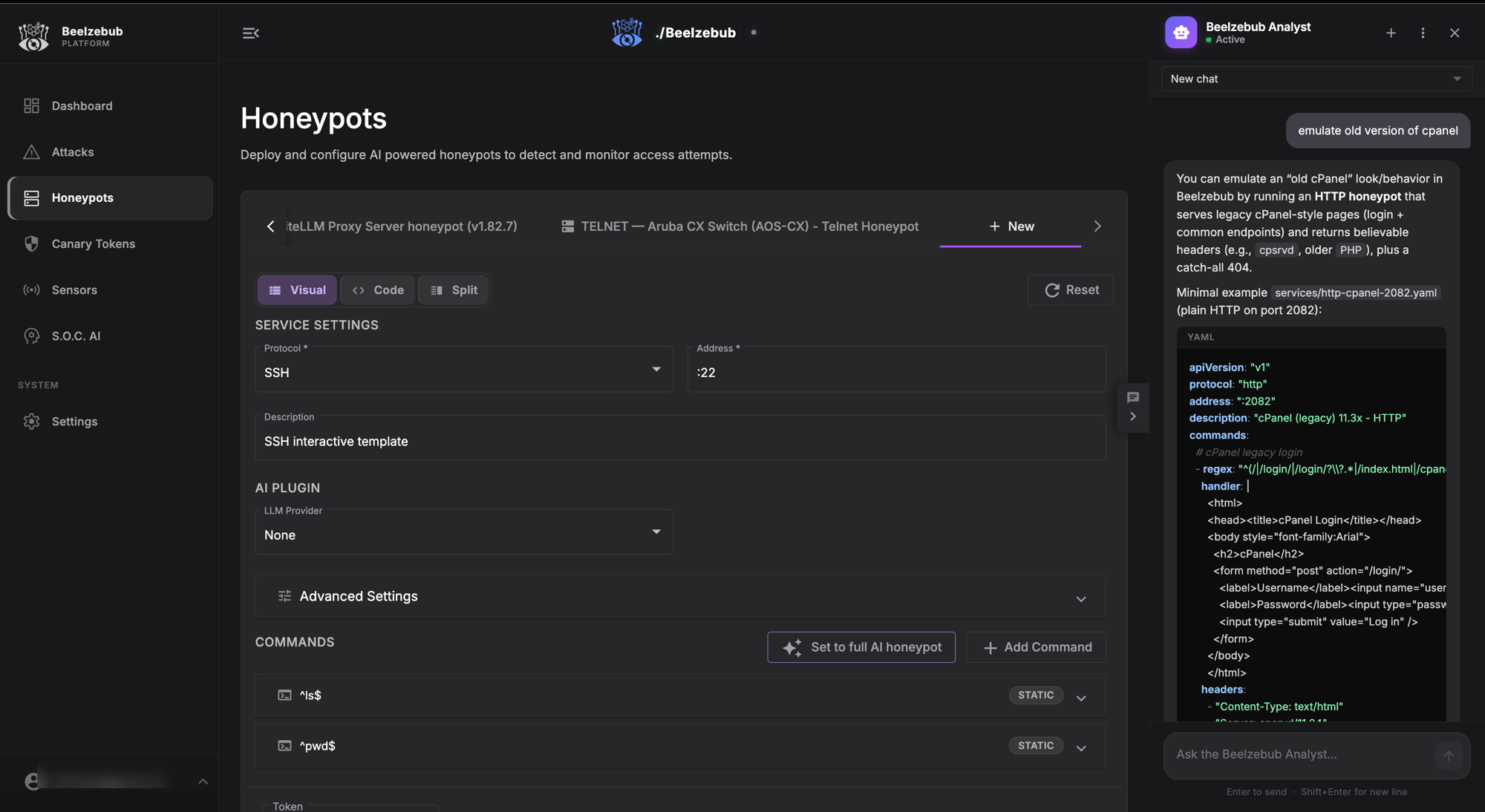
Task: Click the terminal icon beside ^ls$
Action: tap(284, 695)
